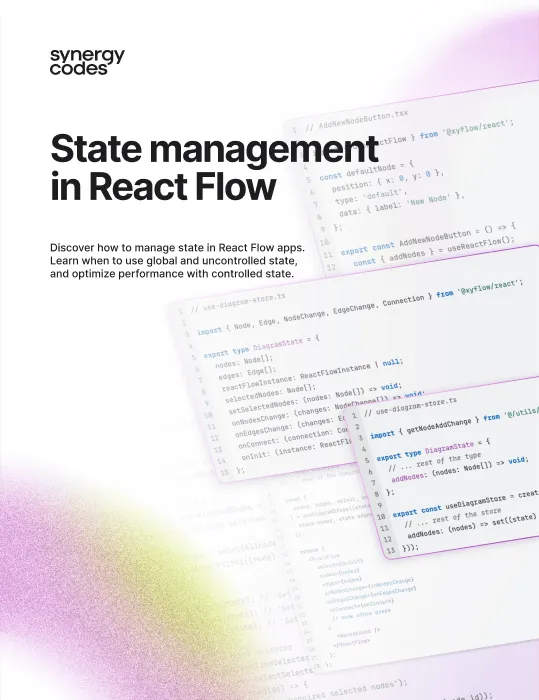Click the 'onInit: (instance:' code line

coord(296,450)
